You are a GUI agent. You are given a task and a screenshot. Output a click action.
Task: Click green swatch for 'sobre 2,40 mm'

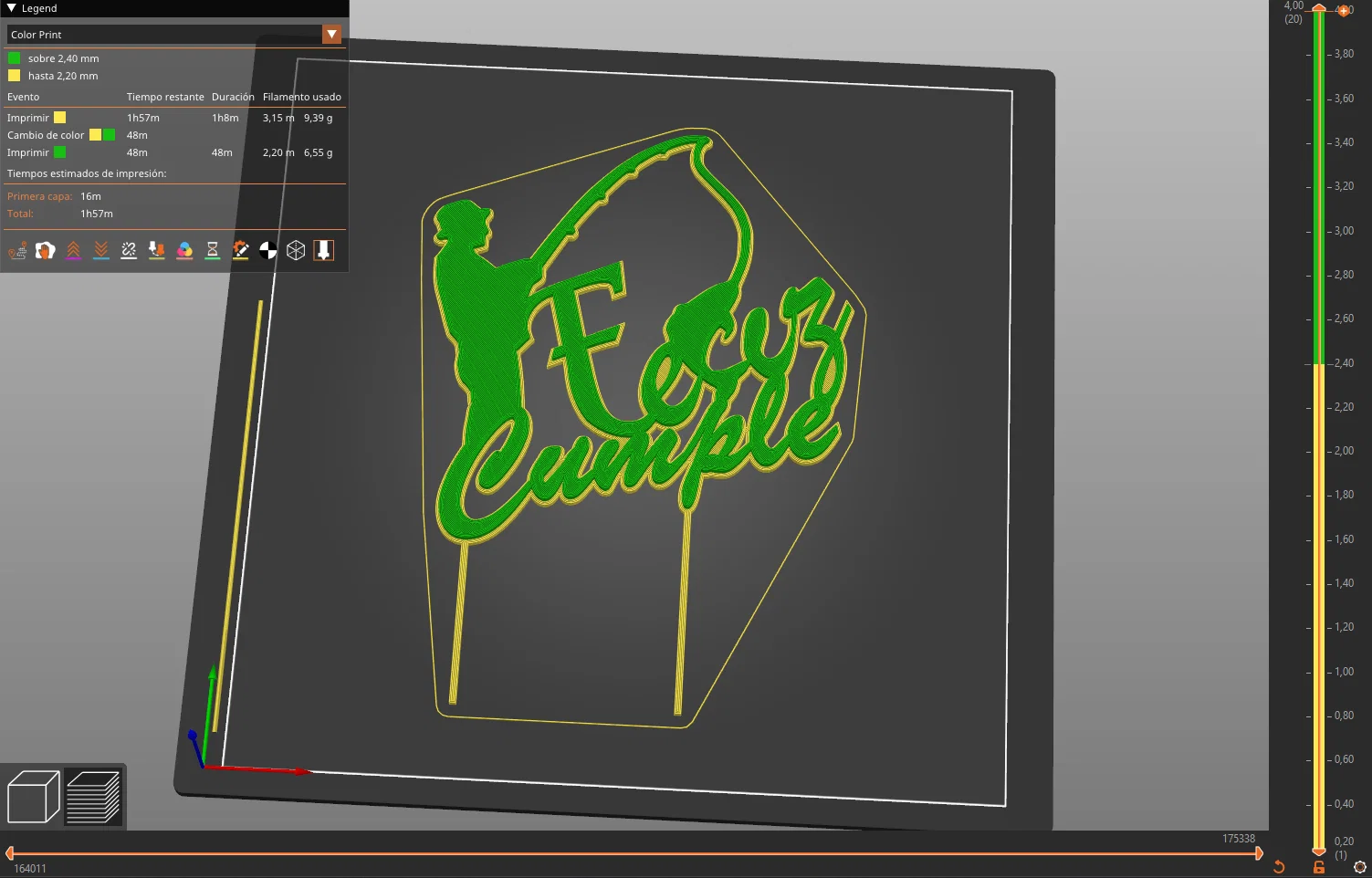coord(15,58)
